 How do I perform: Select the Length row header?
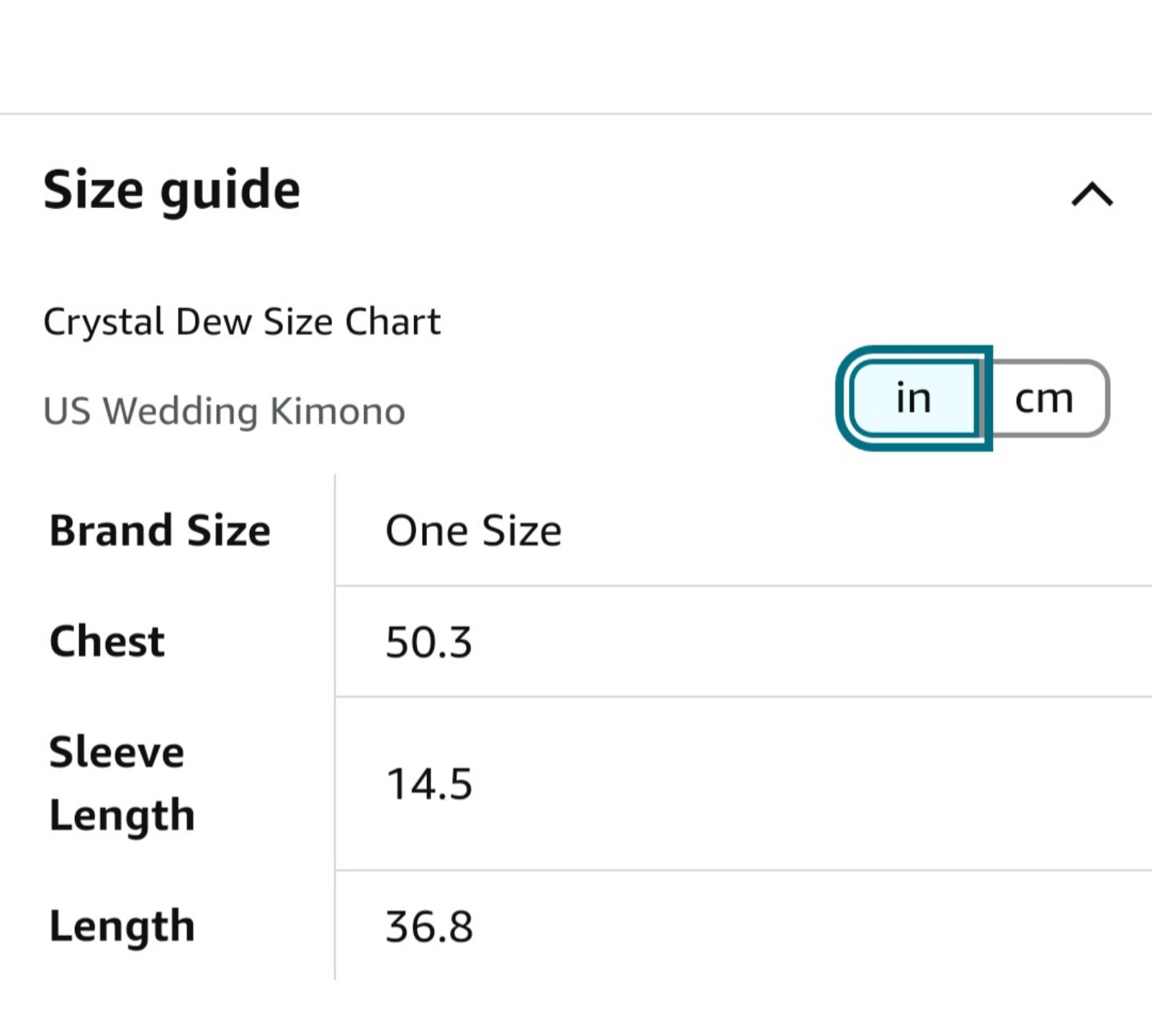122,926
